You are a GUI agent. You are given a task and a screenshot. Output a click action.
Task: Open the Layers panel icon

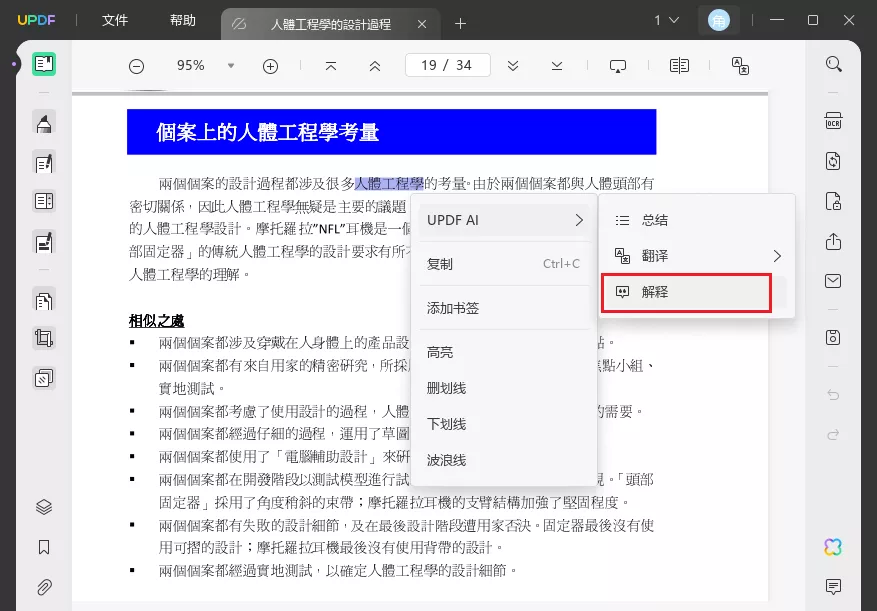[44, 507]
